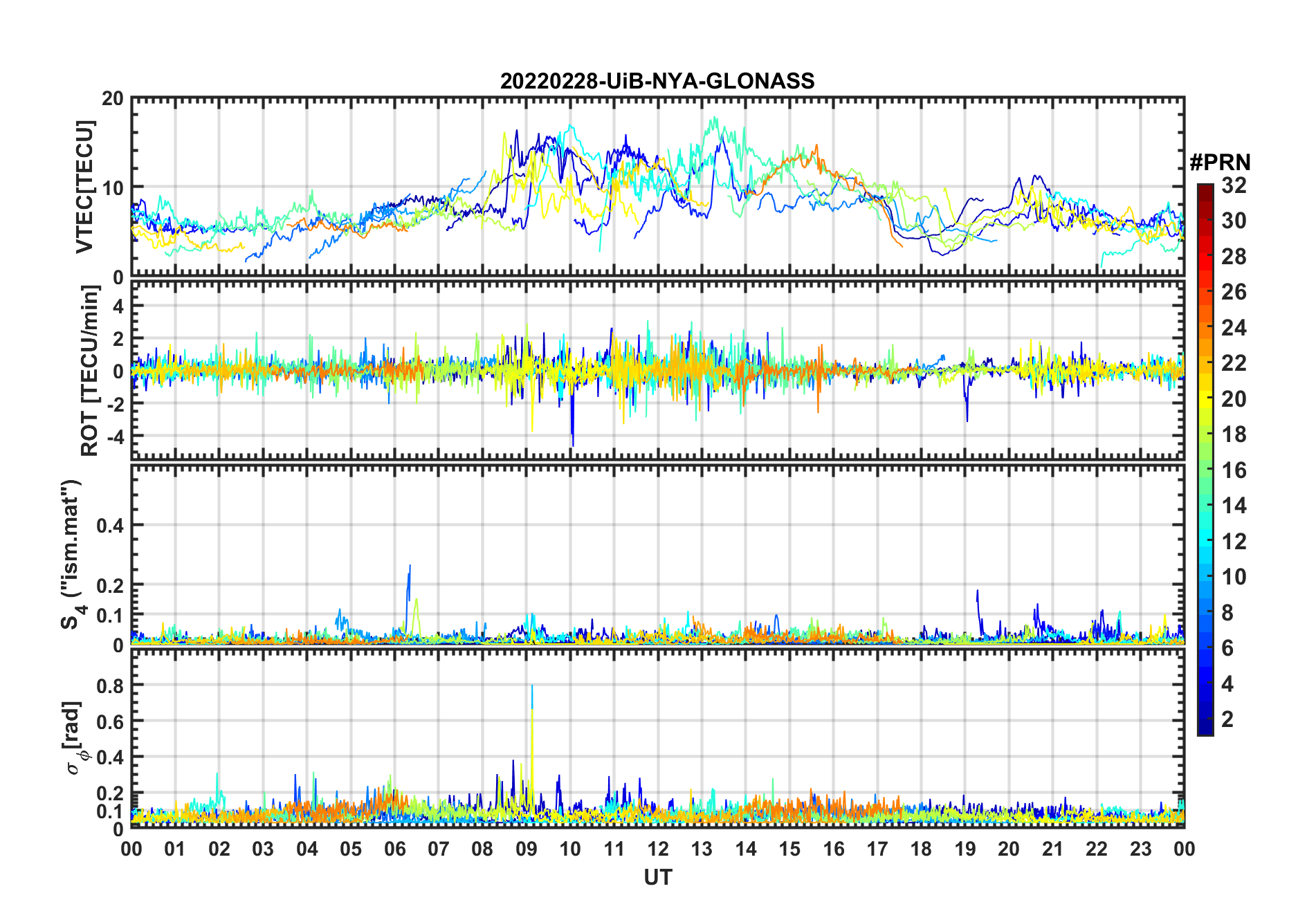1316x920 pixels.
Task: Click UT axis tick label 21
Action: pos(1053,849)
